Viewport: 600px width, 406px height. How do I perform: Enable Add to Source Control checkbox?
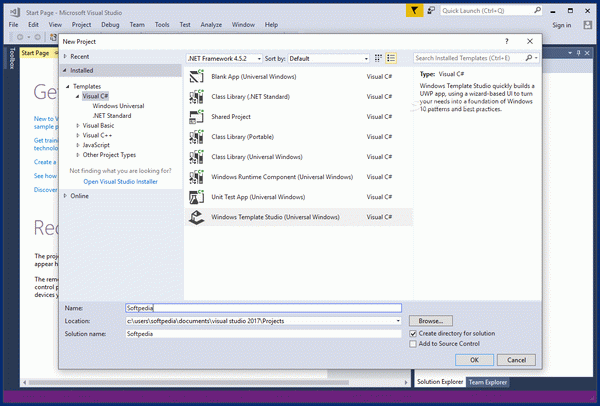tap(413, 344)
